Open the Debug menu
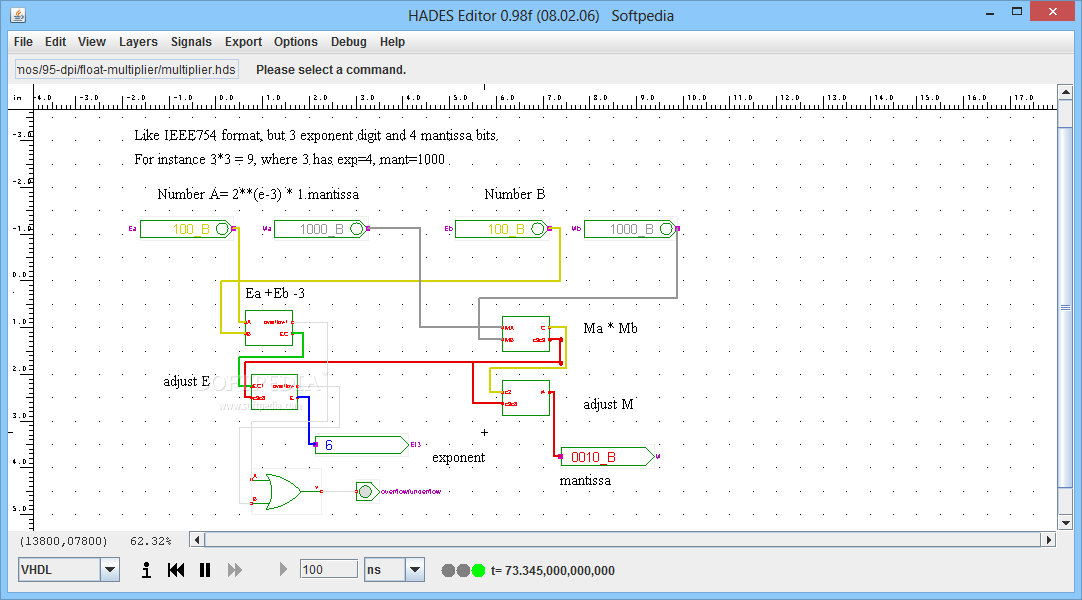This screenshot has width=1082, height=600. tap(348, 41)
